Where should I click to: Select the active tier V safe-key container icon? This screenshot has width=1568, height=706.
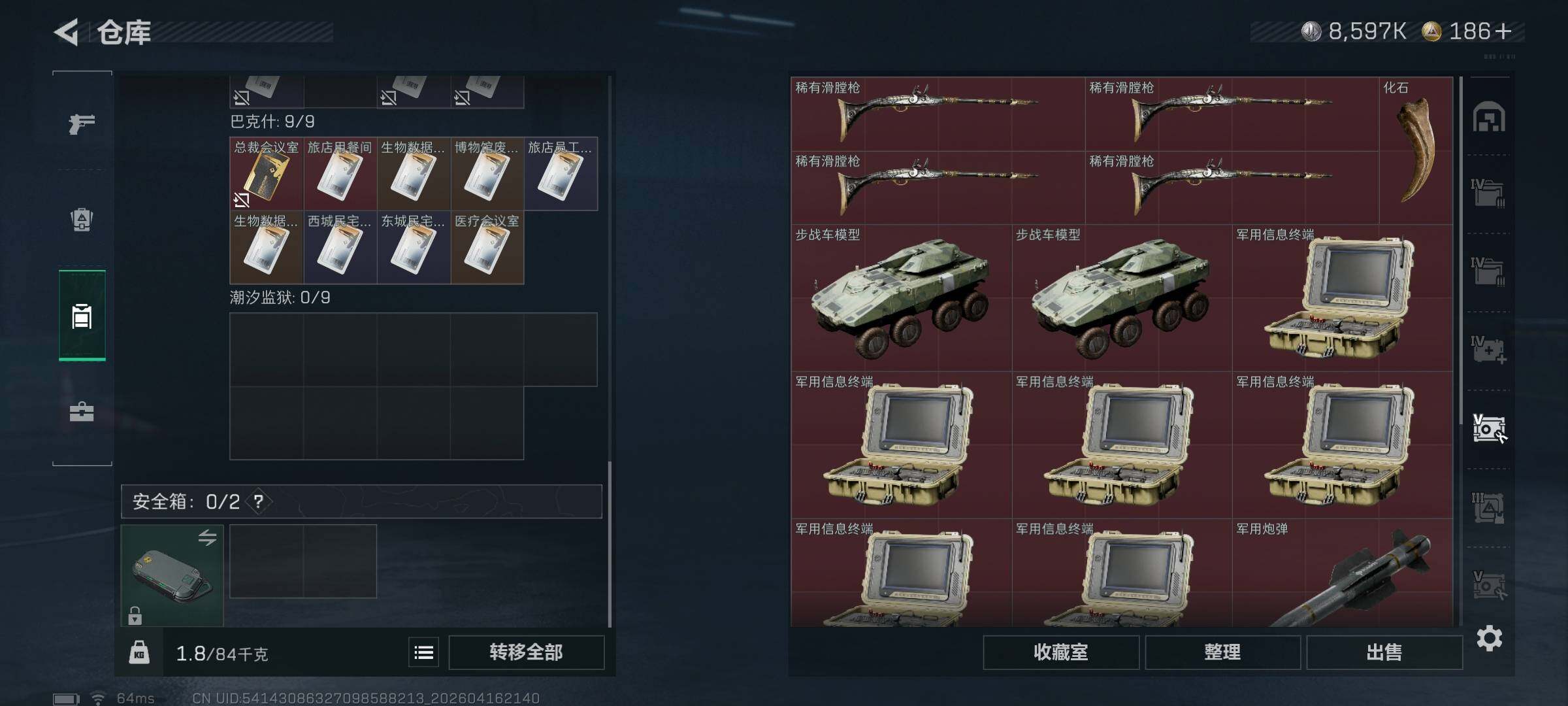point(1489,428)
